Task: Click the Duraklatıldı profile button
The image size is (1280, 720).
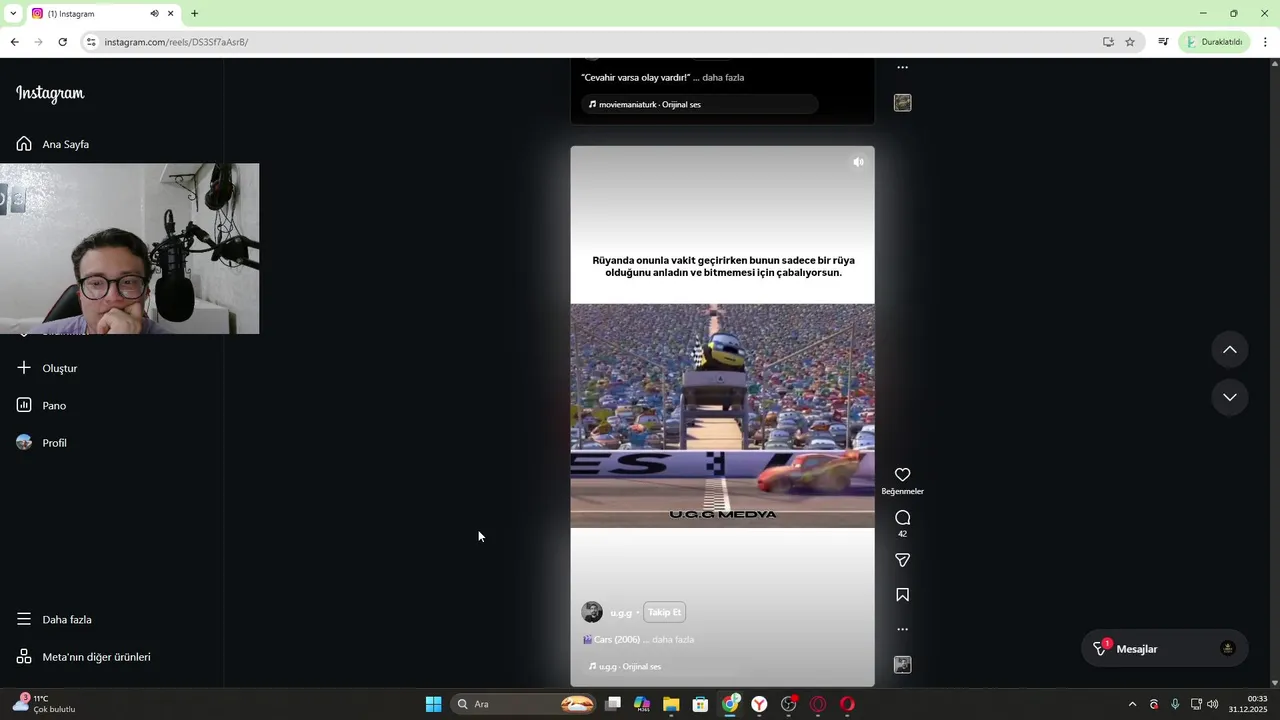Action: (1215, 42)
